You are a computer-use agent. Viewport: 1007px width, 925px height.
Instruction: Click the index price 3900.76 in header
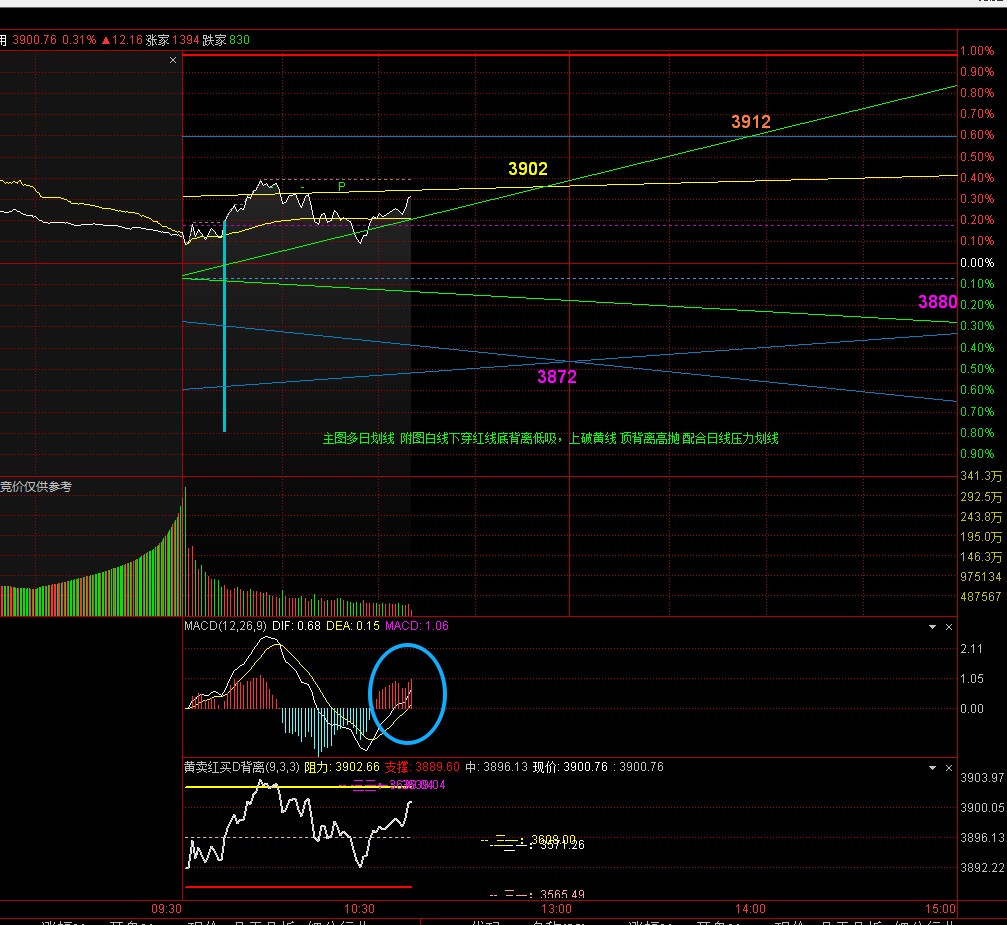click(35, 40)
